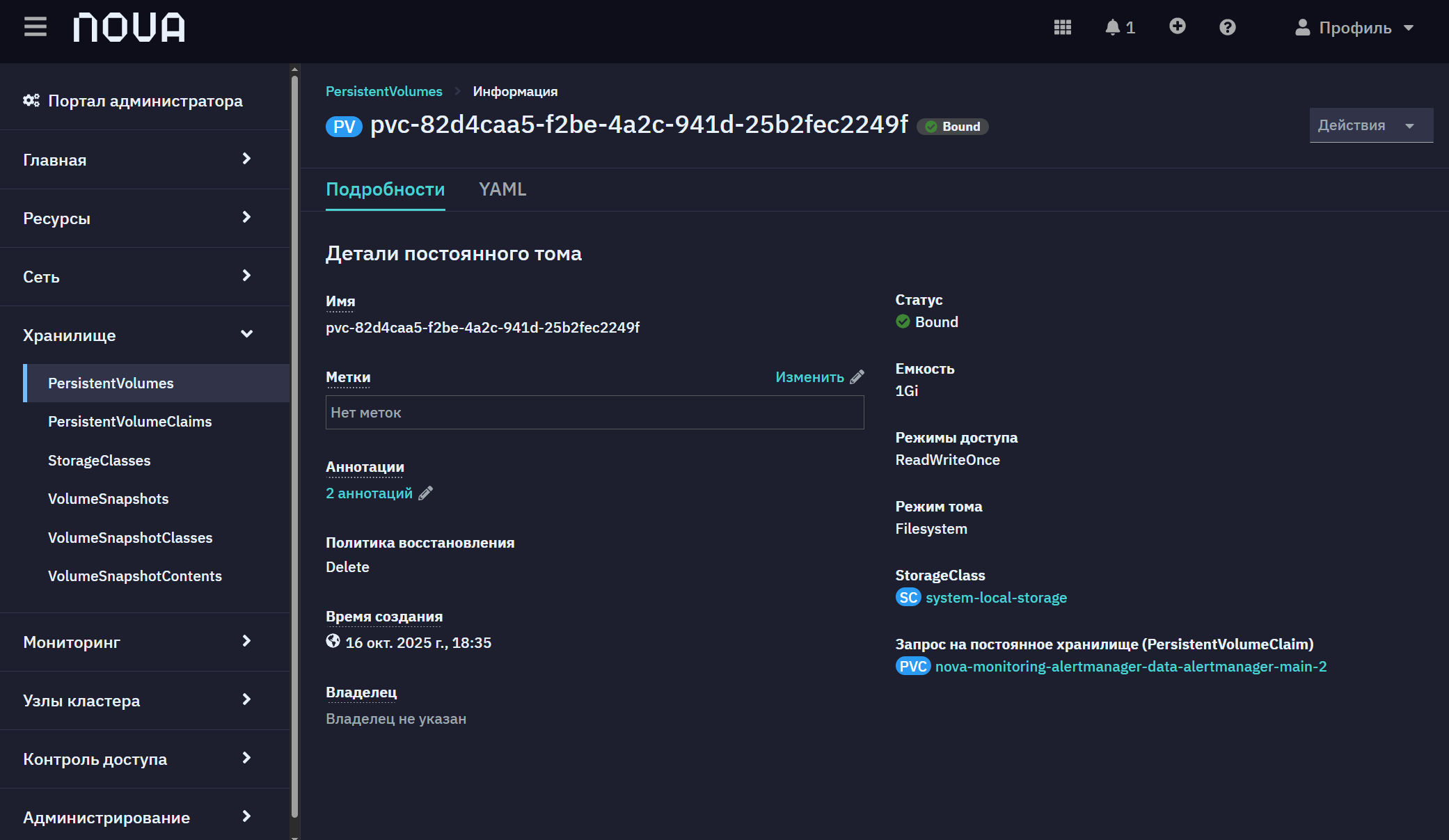The width and height of the screenshot is (1449, 840).
Task: Click the plus add resource icon
Action: 1177,26
